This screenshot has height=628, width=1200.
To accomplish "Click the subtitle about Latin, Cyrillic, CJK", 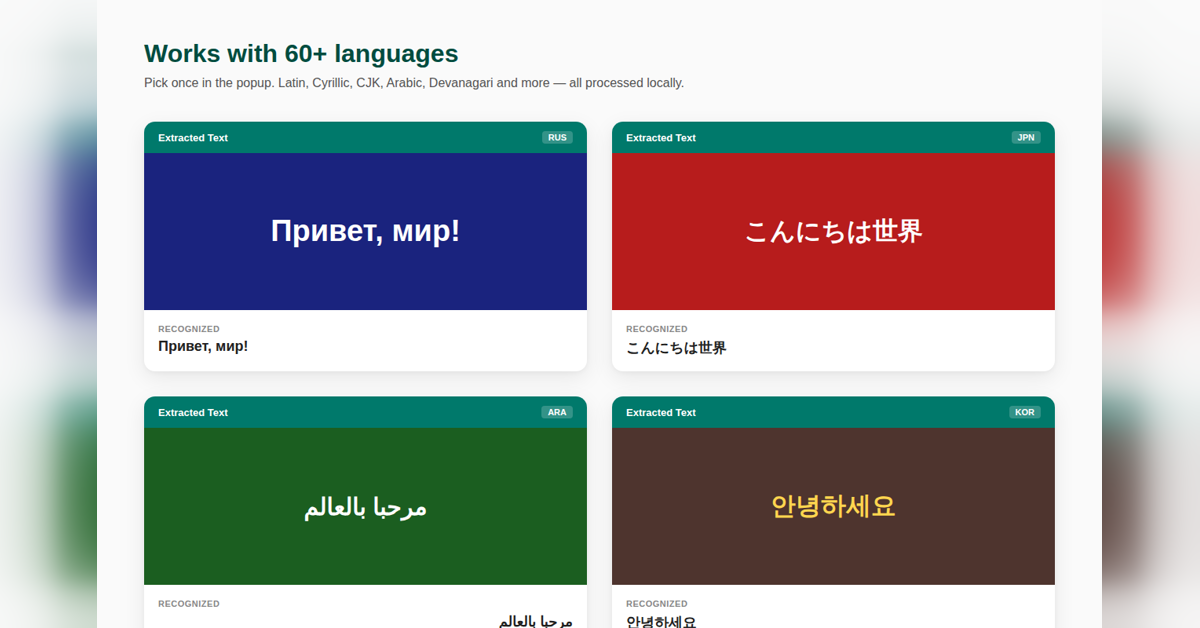I will [x=414, y=83].
